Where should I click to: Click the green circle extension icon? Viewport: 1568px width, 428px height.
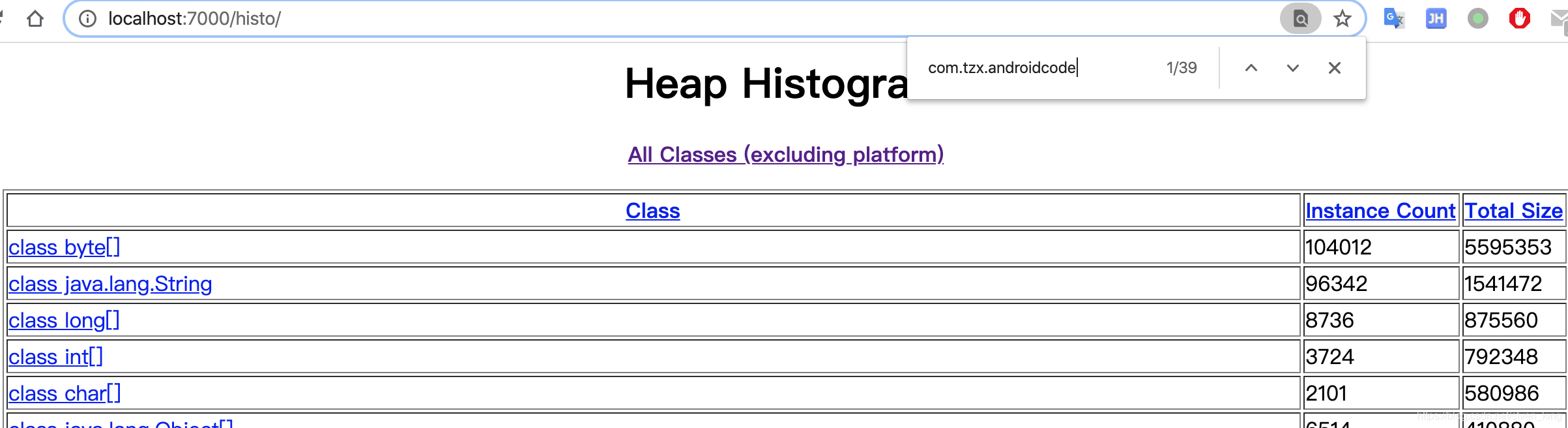point(1477,18)
